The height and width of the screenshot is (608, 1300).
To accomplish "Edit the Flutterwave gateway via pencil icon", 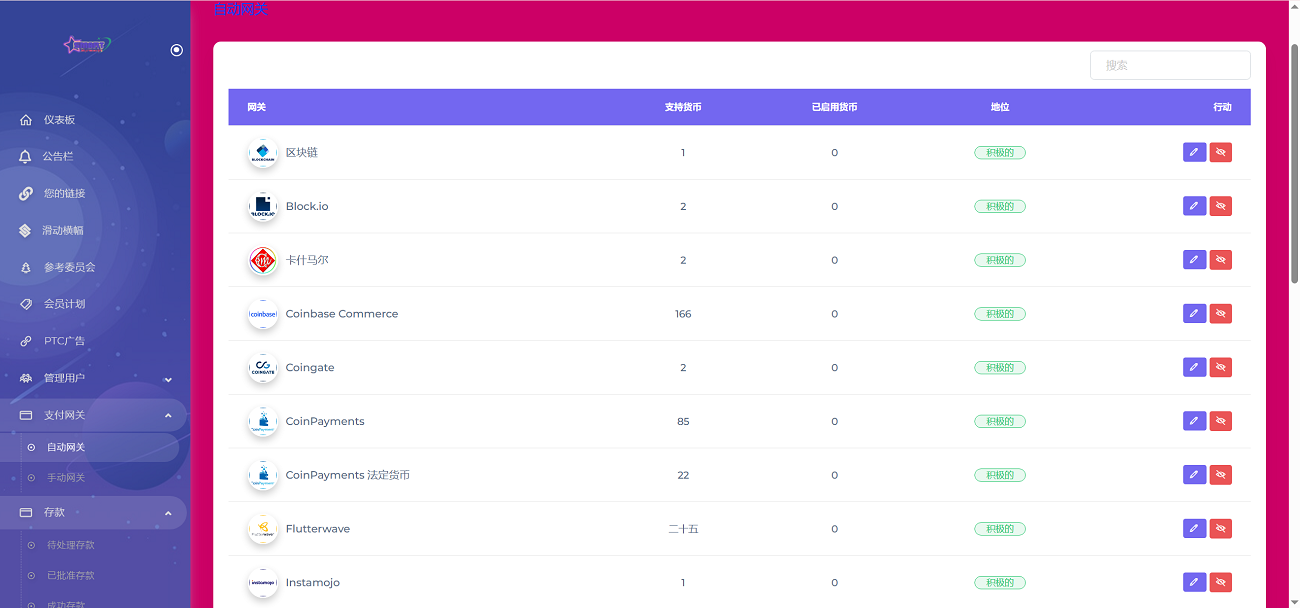I will point(1194,529).
